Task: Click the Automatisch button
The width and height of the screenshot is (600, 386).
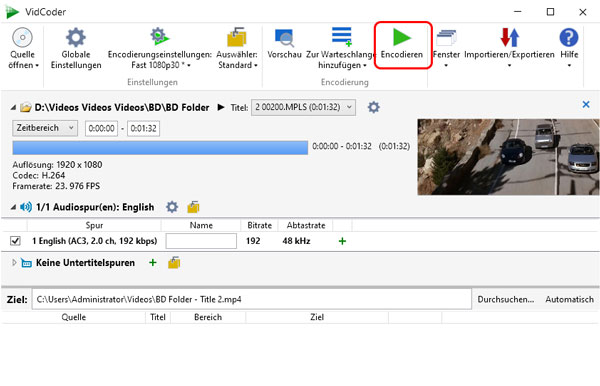Action: 569,299
